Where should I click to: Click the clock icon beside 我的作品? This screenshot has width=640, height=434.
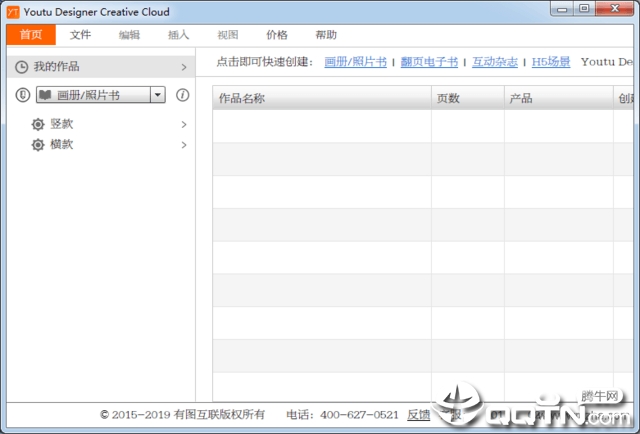click(x=22, y=67)
